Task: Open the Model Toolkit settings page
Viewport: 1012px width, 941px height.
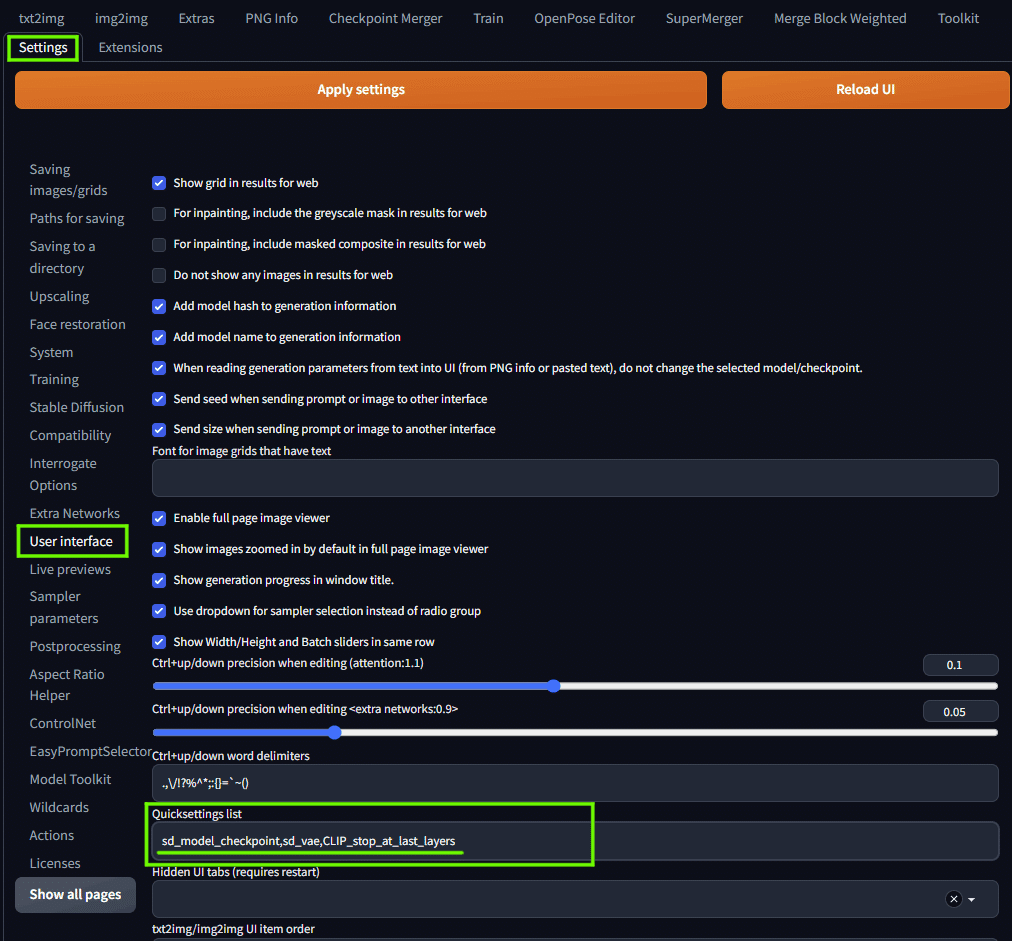Action: point(70,779)
